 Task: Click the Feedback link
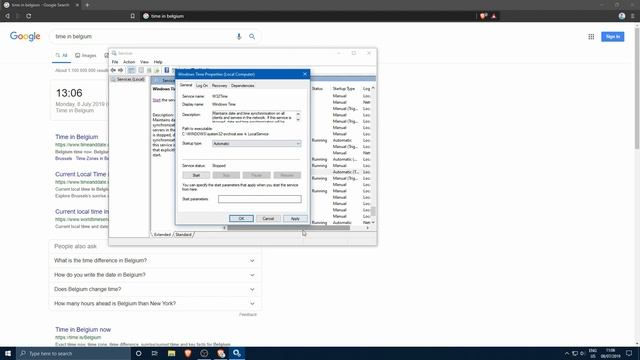[x=248, y=314]
